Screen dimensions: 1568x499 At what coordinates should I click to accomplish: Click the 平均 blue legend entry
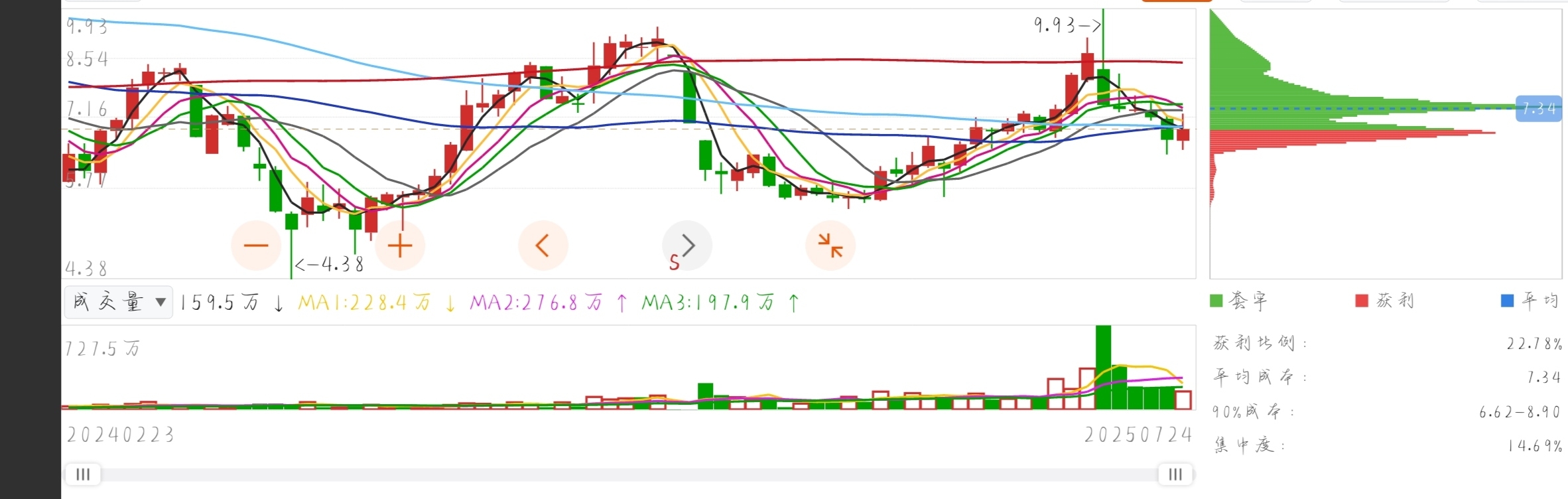click(x=1530, y=301)
